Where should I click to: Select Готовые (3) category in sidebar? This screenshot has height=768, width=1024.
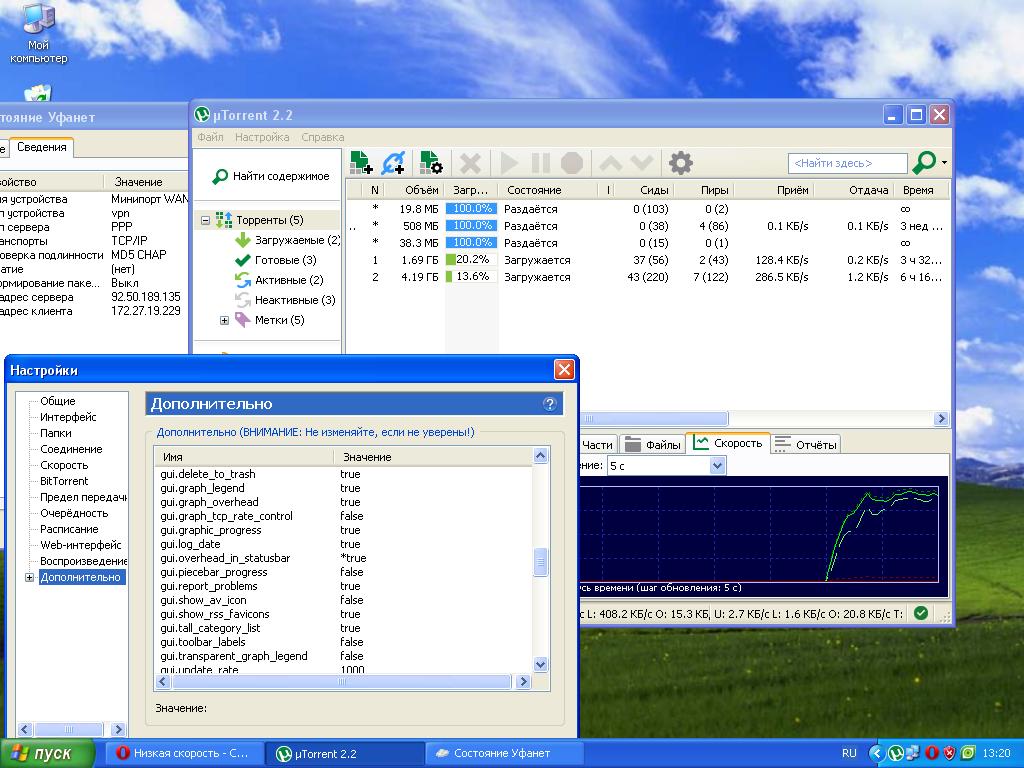click(276, 260)
